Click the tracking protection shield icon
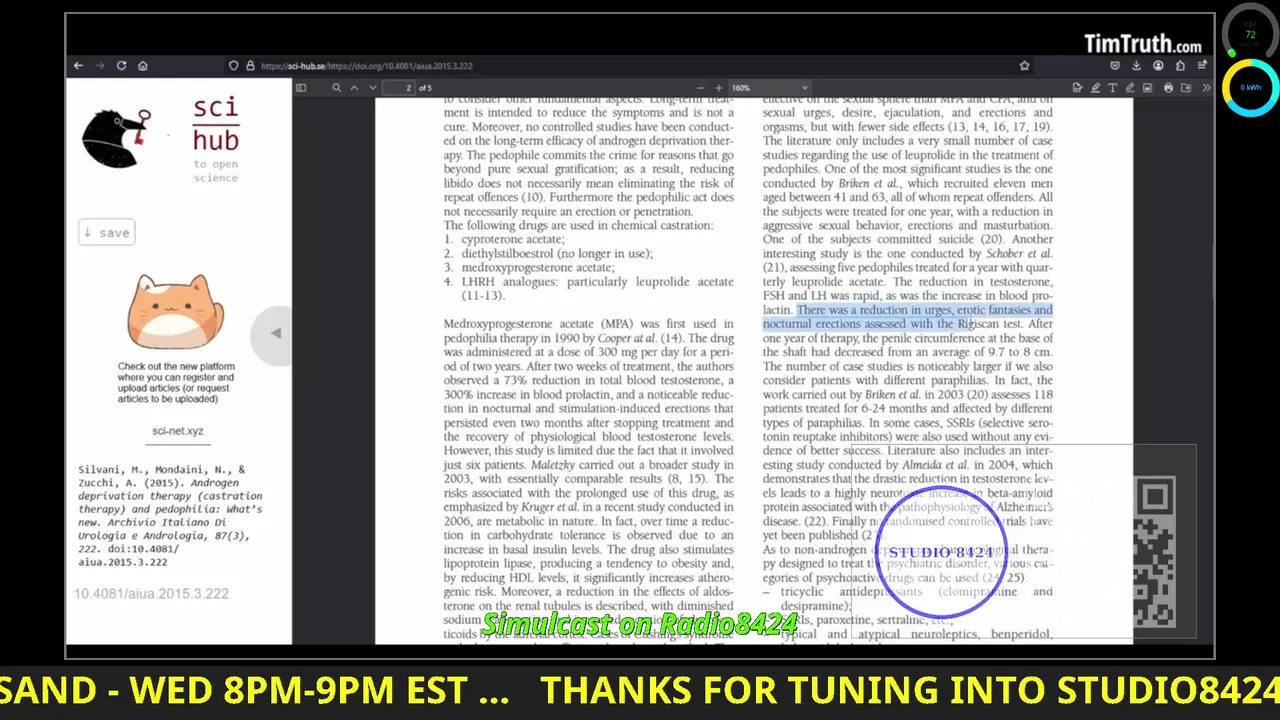Viewport: 1280px width, 720px height. [x=234, y=66]
